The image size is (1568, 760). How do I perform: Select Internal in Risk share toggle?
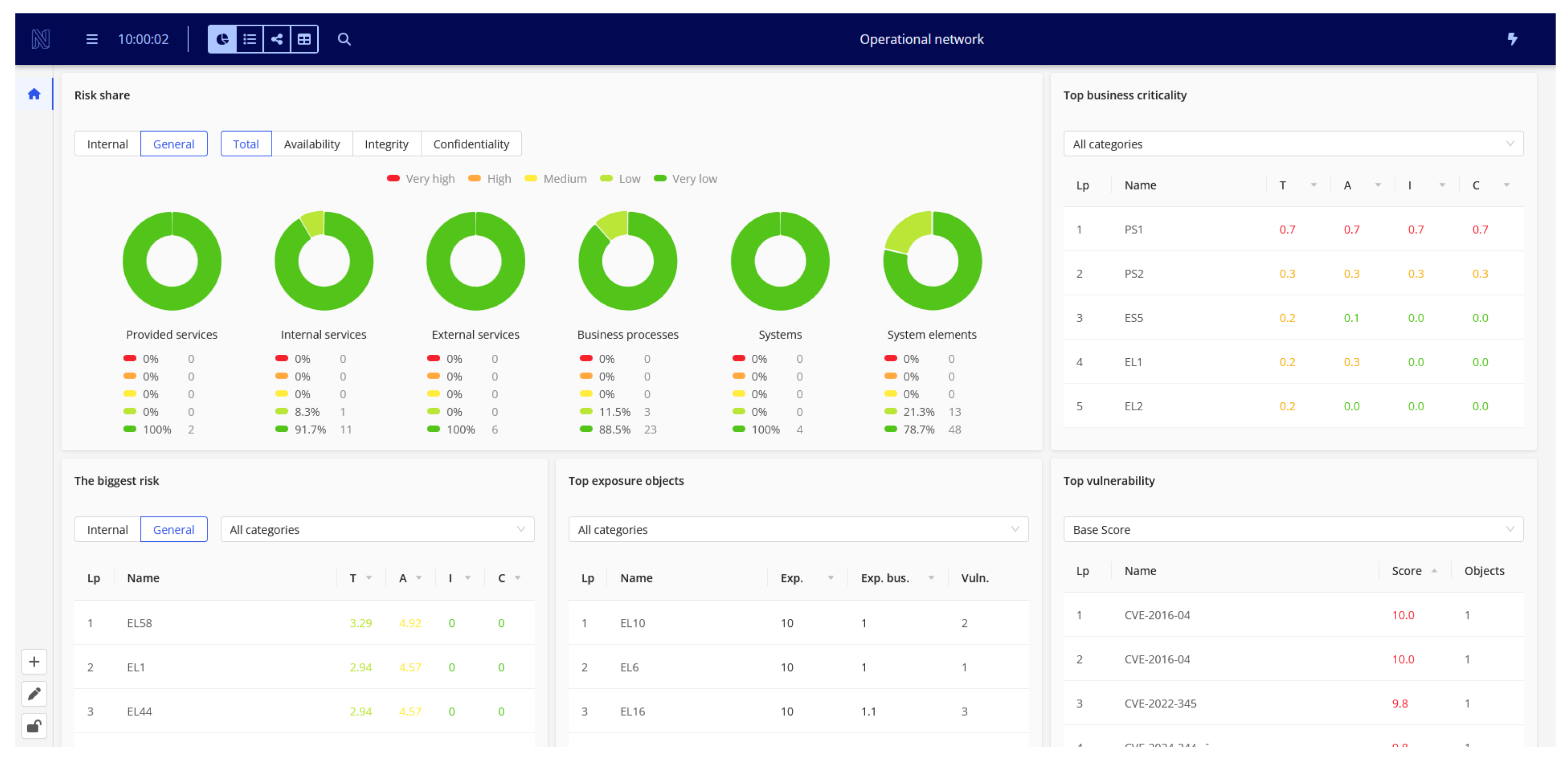click(107, 144)
